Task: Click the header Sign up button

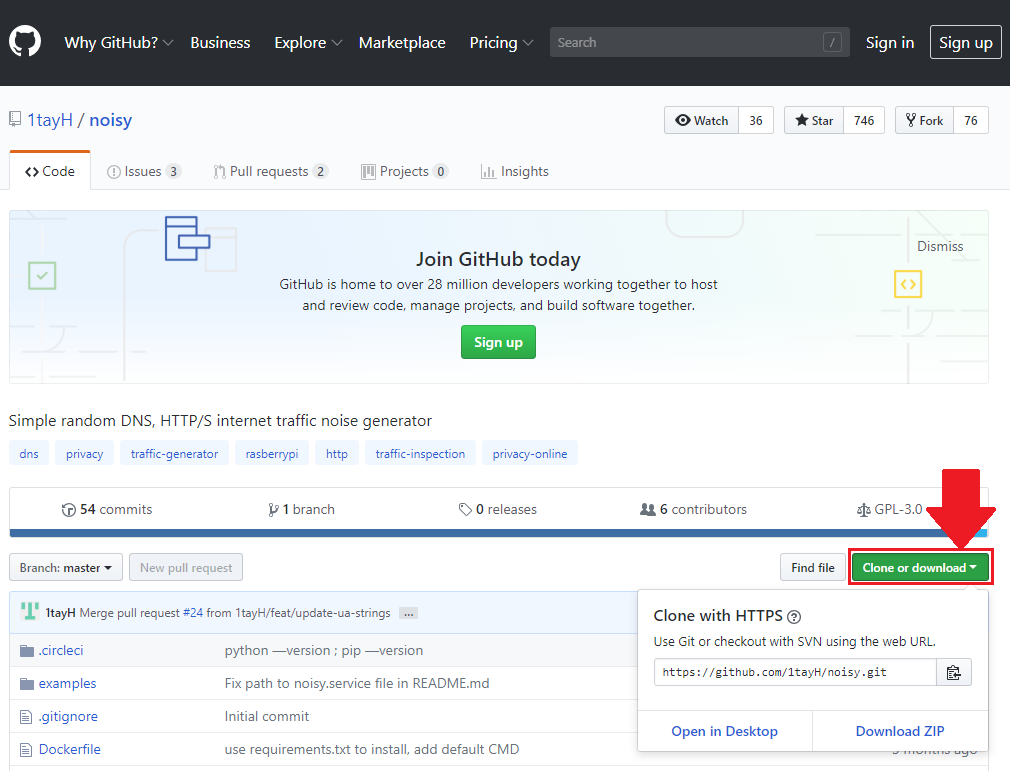Action: 966,43
